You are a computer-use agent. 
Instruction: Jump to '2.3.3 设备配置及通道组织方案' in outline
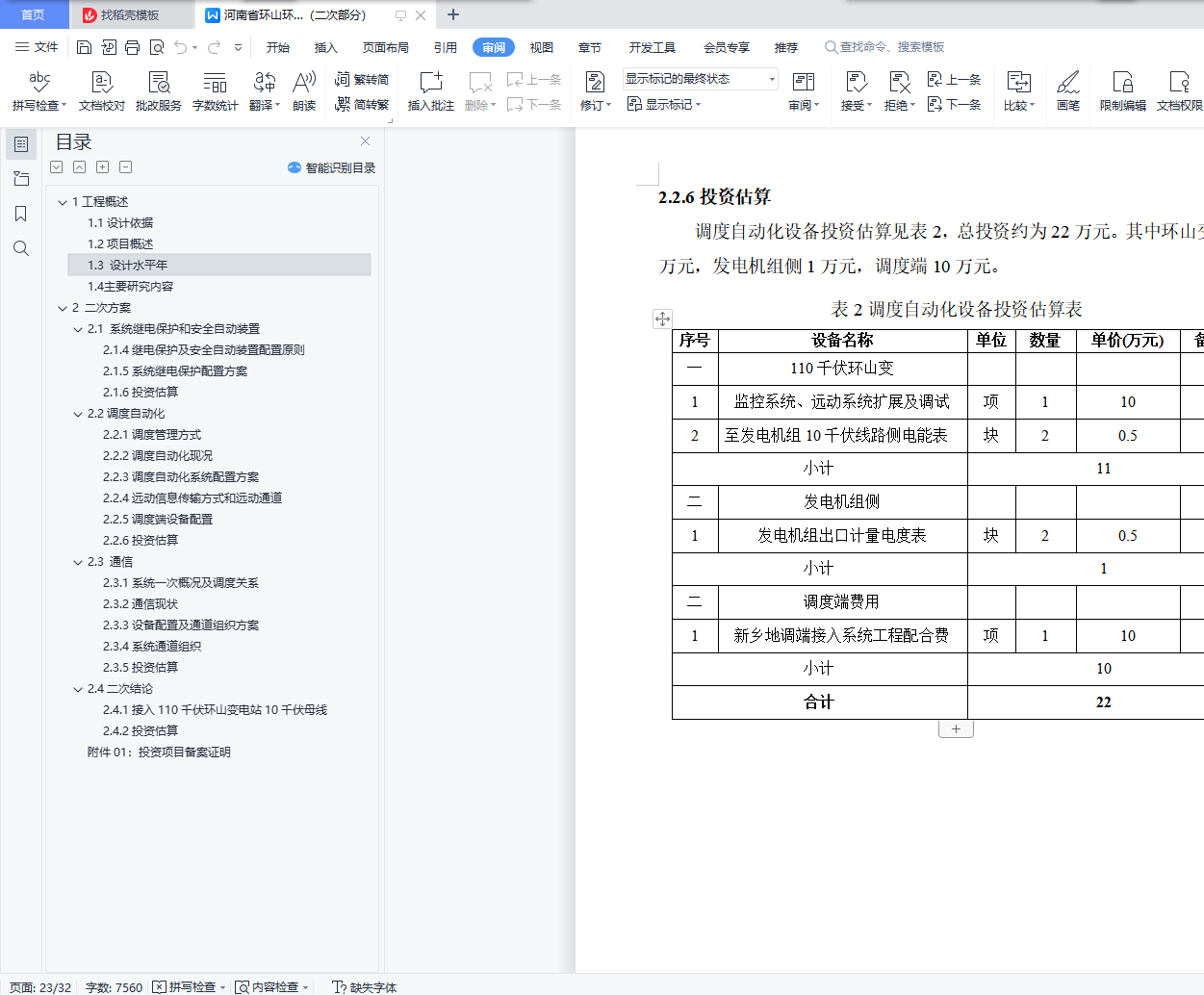coord(181,625)
